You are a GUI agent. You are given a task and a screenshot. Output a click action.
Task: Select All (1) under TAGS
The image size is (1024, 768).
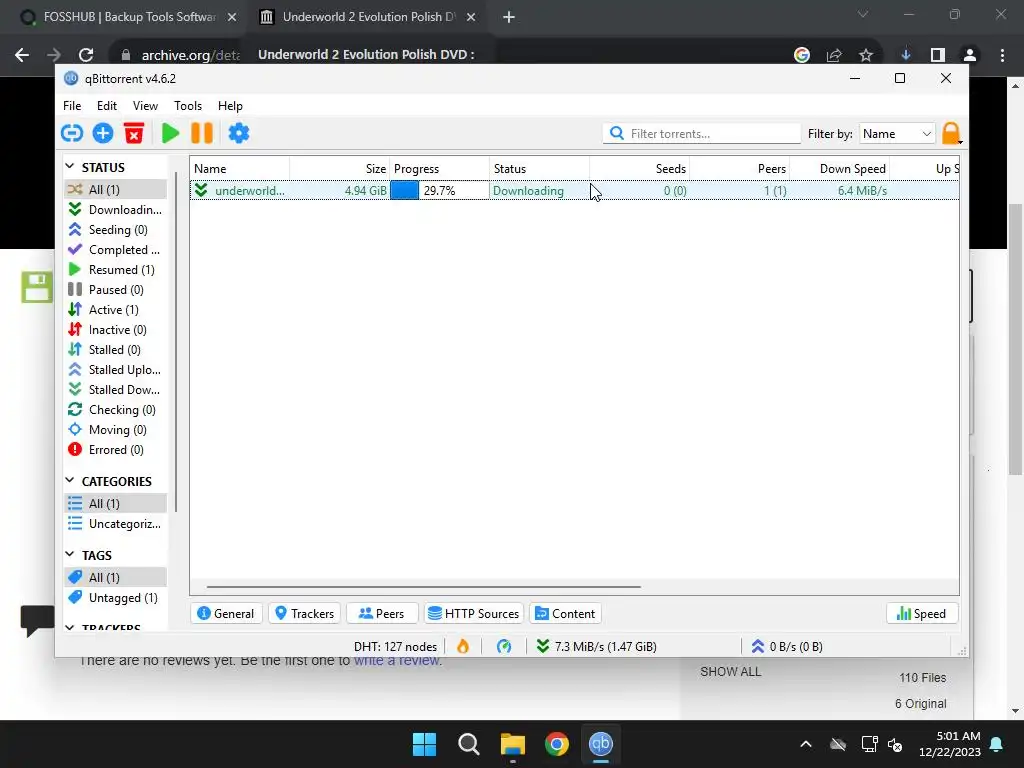[116, 577]
